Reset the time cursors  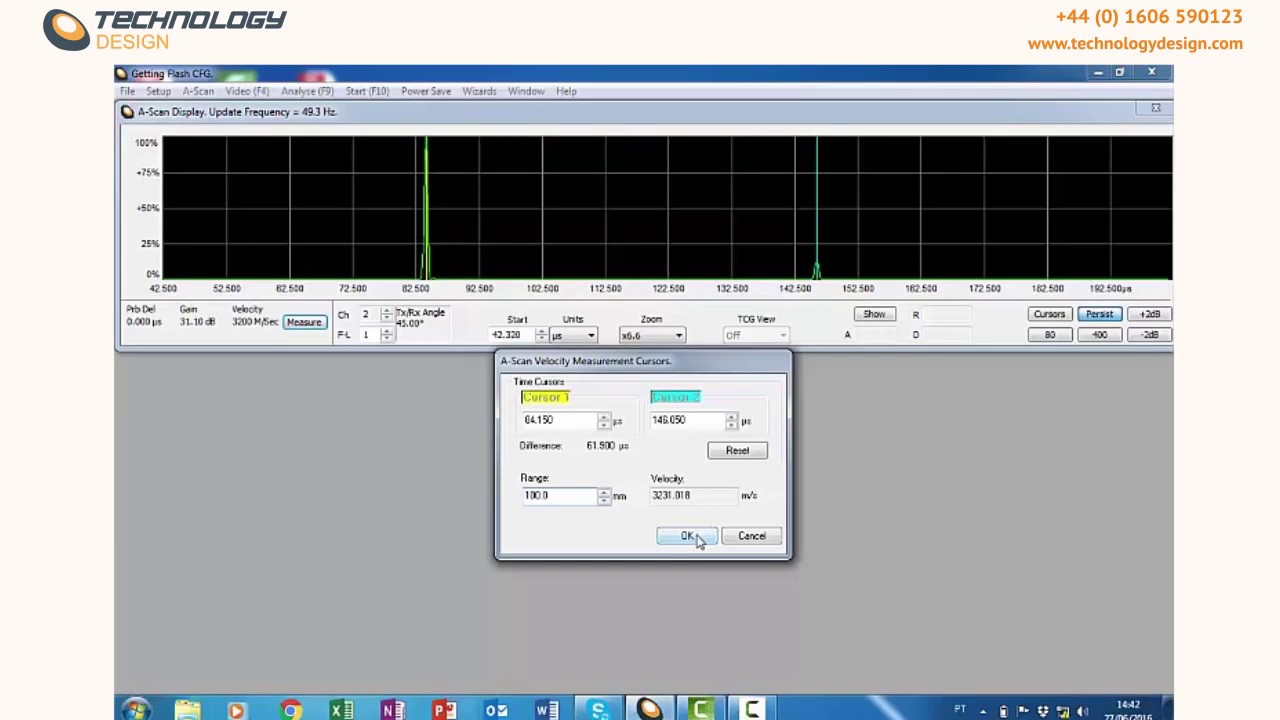(x=737, y=450)
